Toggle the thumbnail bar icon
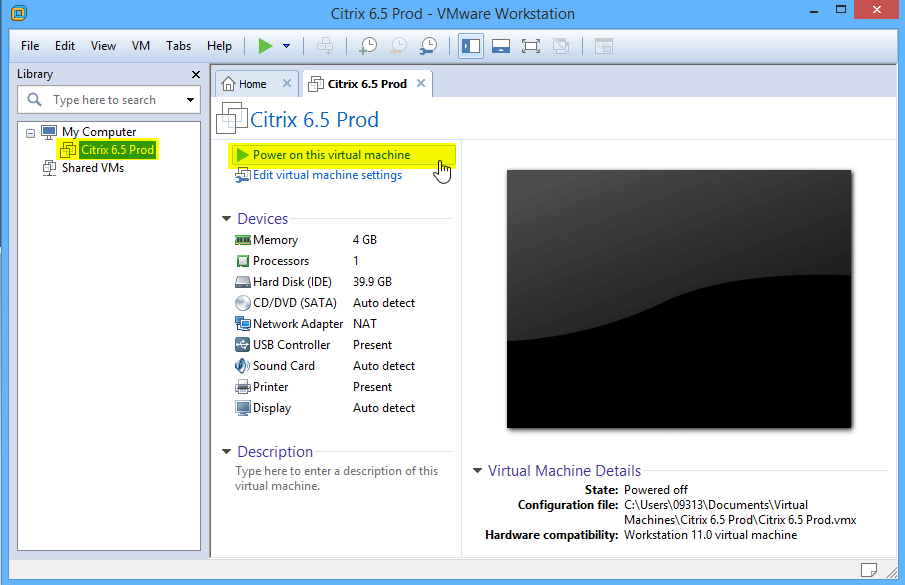Screen dimensions: 905x585 500,46
